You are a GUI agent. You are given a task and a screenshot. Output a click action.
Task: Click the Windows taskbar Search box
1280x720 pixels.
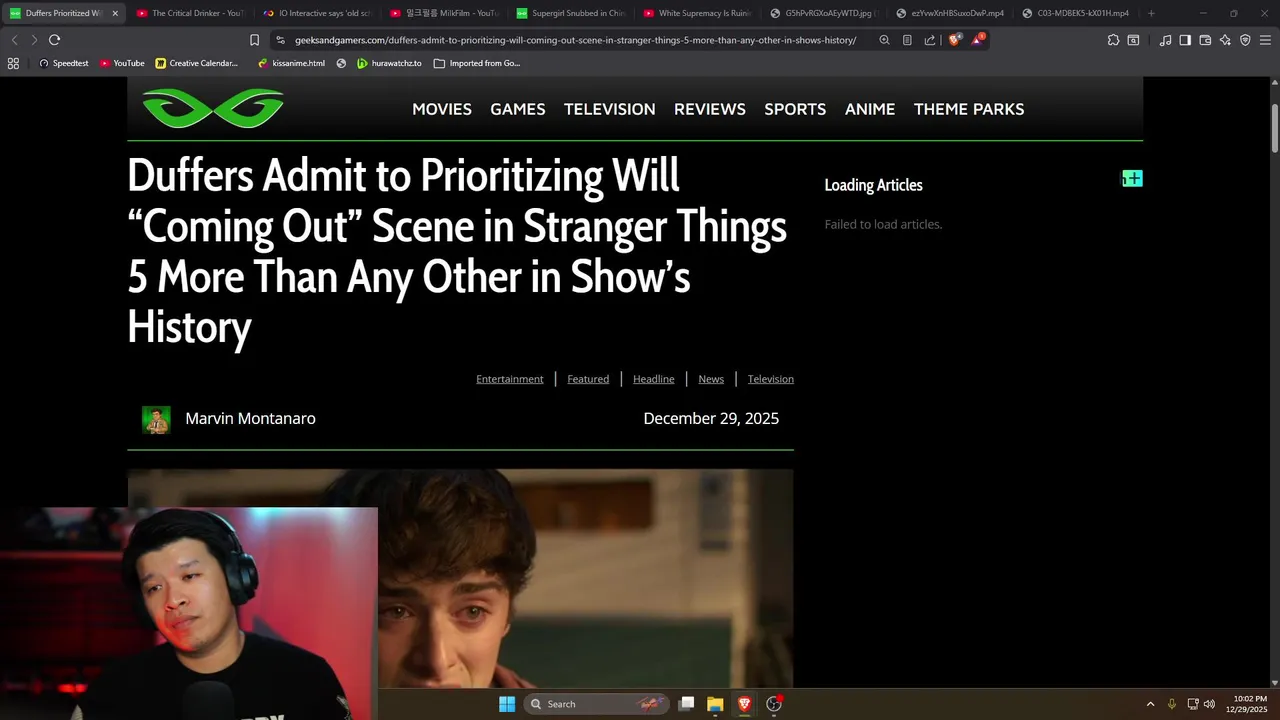(x=597, y=704)
